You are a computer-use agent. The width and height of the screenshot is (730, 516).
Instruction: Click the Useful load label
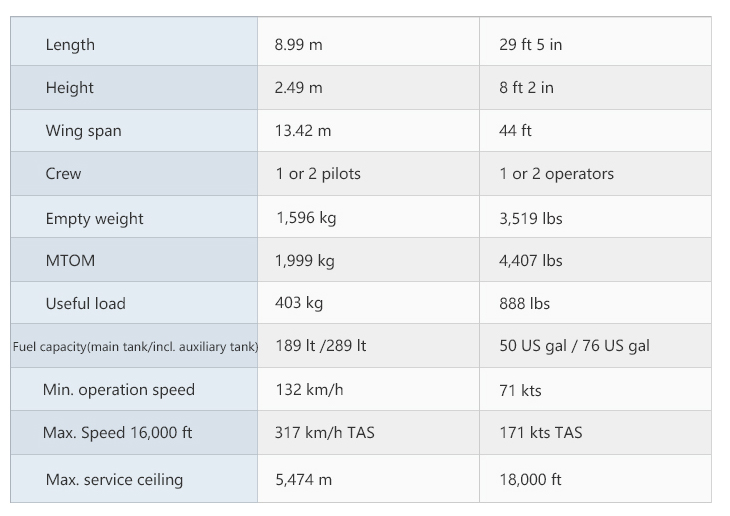pyautogui.click(x=85, y=304)
